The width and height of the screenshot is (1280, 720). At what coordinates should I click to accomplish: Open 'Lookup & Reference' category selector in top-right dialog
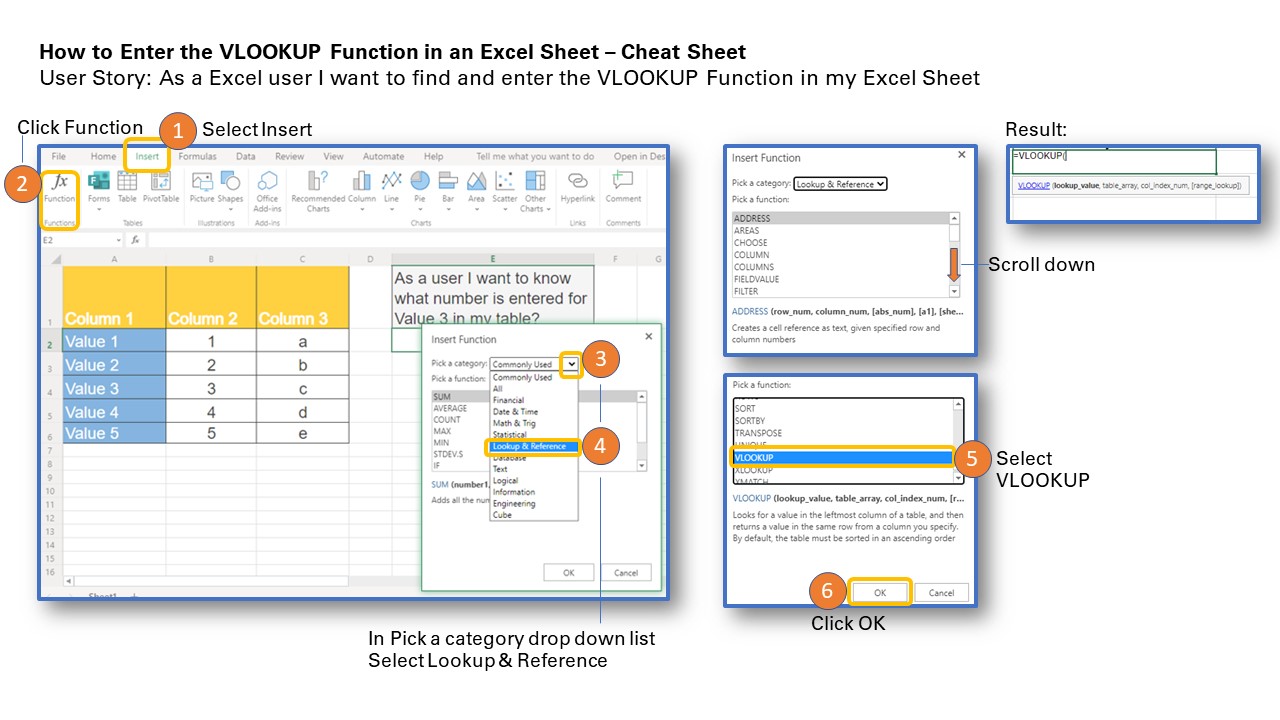[x=840, y=184]
